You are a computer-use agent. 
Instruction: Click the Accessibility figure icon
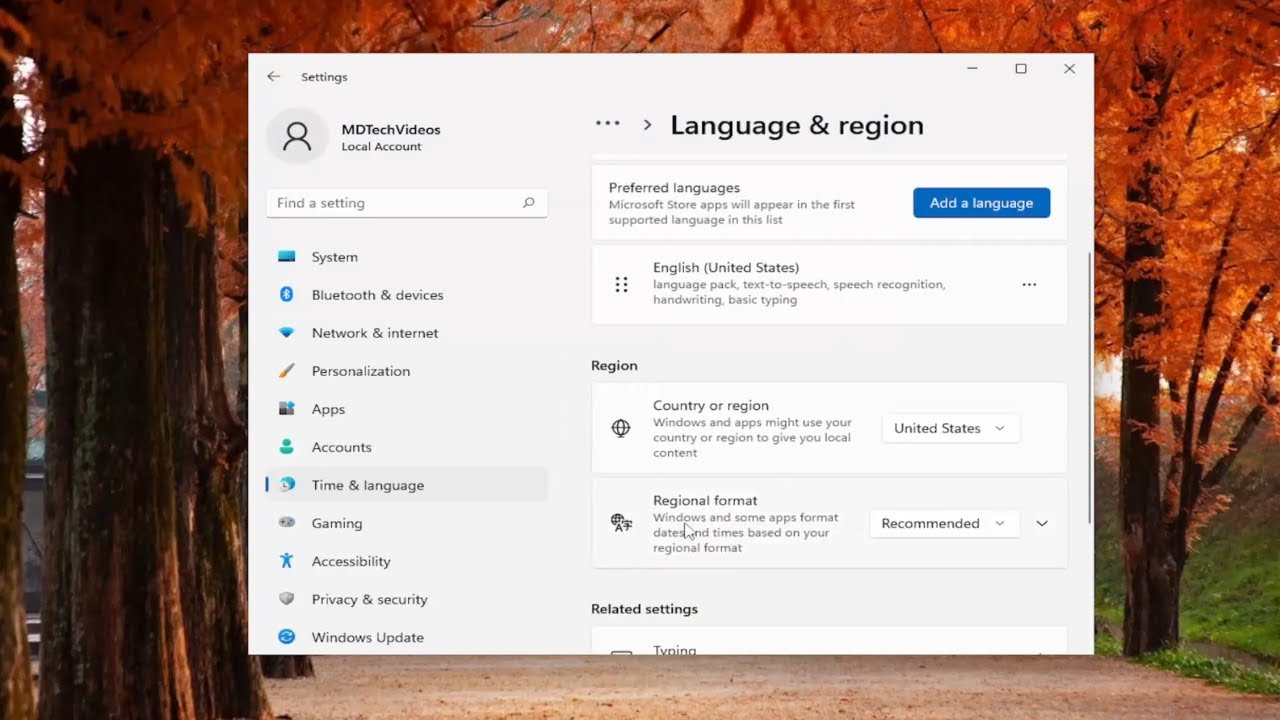tap(287, 561)
